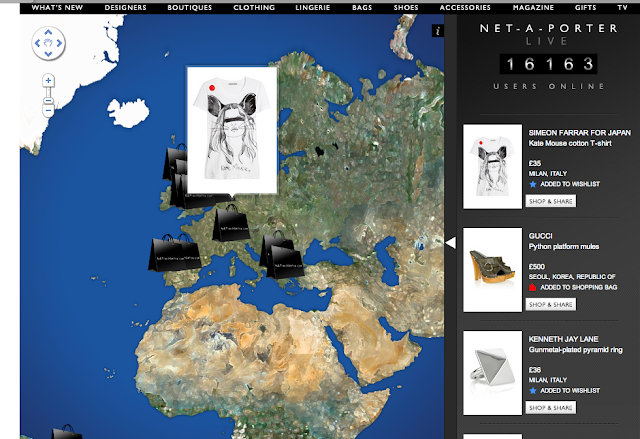Click the Kenneth Jay Lane designer title
This screenshot has width=640, height=439.
[563, 339]
